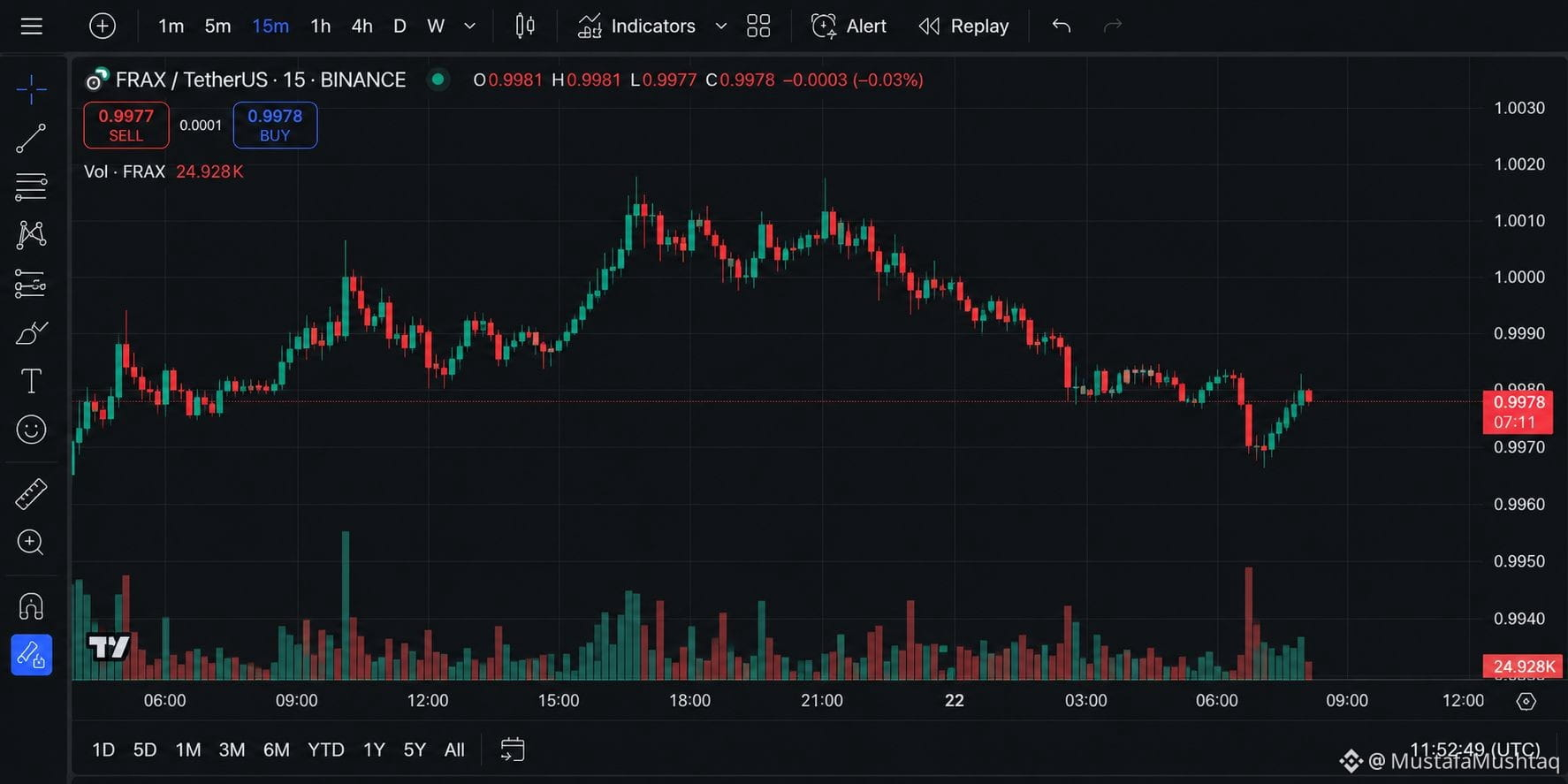This screenshot has width=1568, height=784.
Task: Click the FRAX symbol logo icon
Action: 96,80
